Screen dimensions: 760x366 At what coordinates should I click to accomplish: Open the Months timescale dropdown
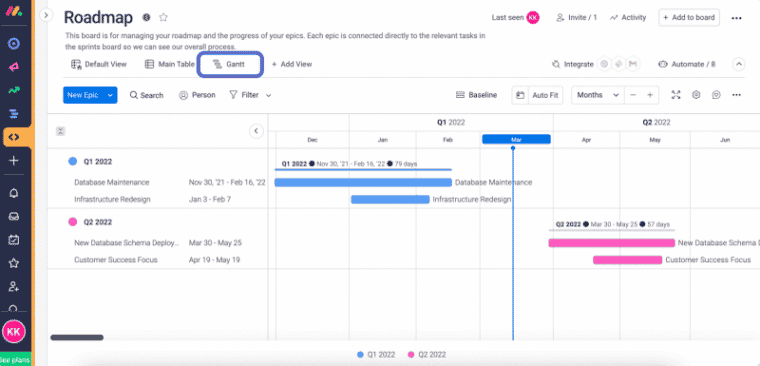(598, 95)
